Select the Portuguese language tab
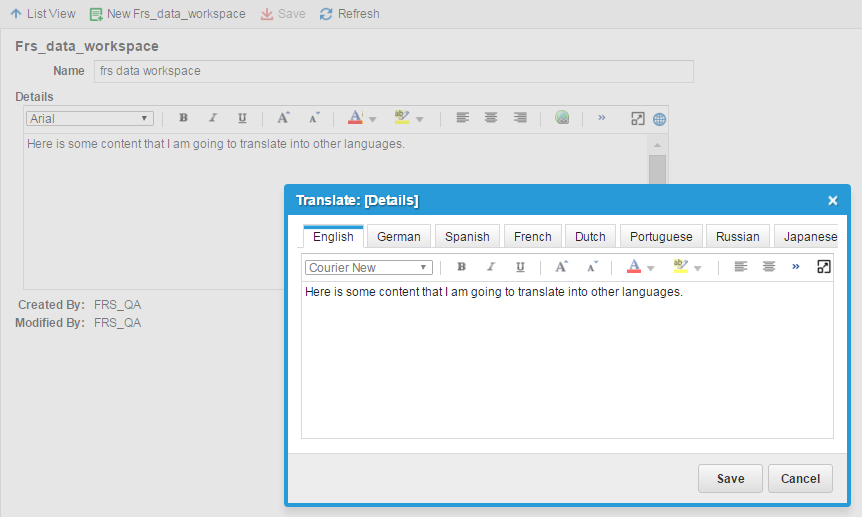862x517 pixels. coord(662,237)
